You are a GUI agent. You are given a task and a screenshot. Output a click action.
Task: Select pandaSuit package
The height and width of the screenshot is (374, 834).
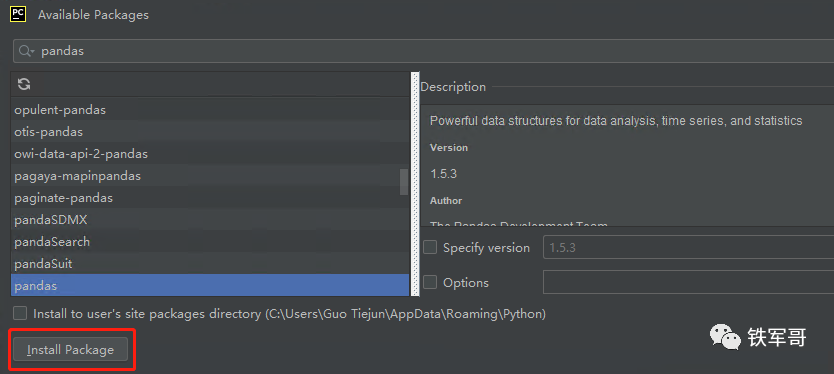[210, 263]
